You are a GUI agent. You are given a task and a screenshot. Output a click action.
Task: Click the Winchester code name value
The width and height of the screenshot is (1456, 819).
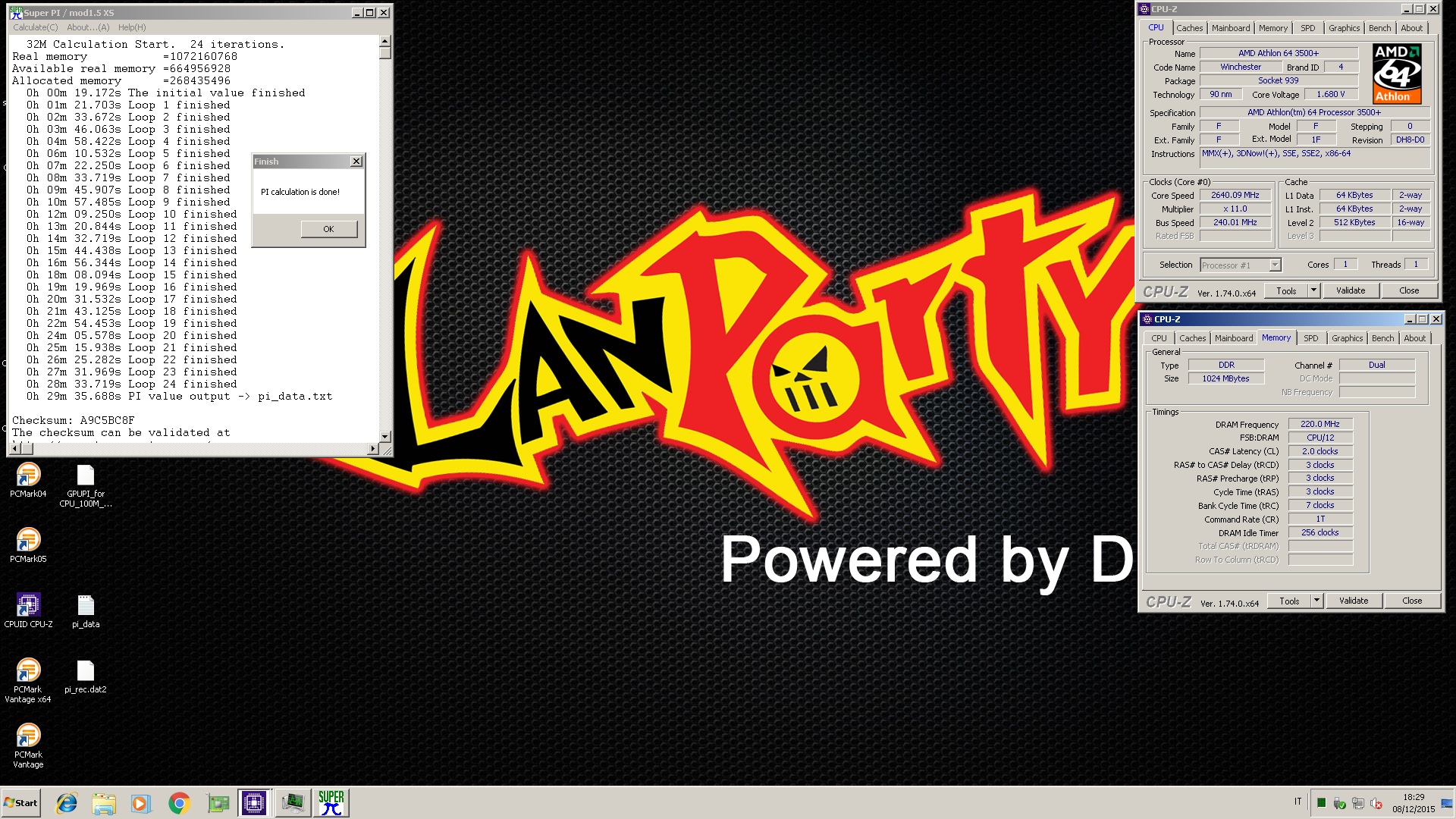coord(1241,67)
